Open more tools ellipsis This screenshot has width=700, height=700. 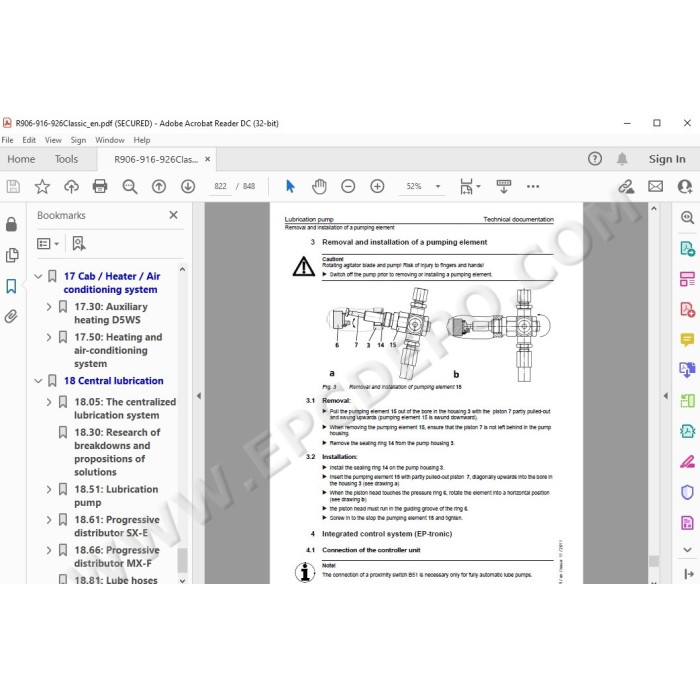click(533, 186)
